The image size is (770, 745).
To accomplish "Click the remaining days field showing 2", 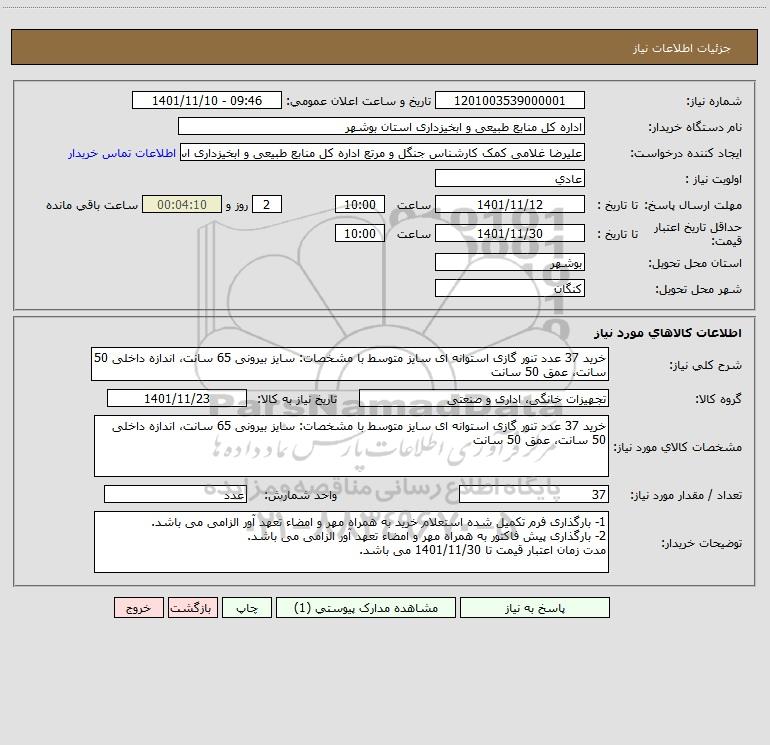I will pyautogui.click(x=267, y=205).
